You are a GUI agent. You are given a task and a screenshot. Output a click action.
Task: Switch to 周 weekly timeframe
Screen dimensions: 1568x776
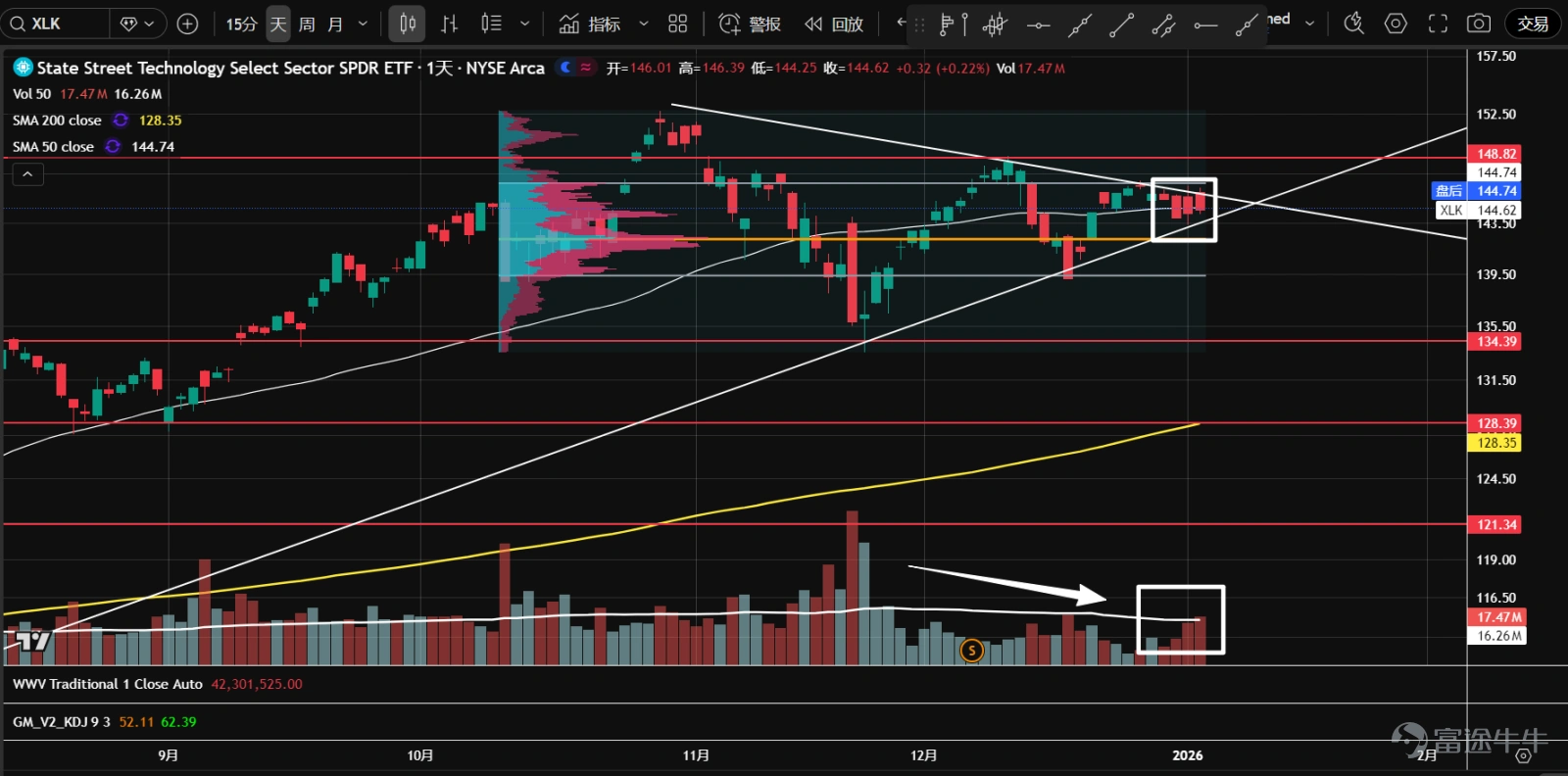(x=307, y=24)
